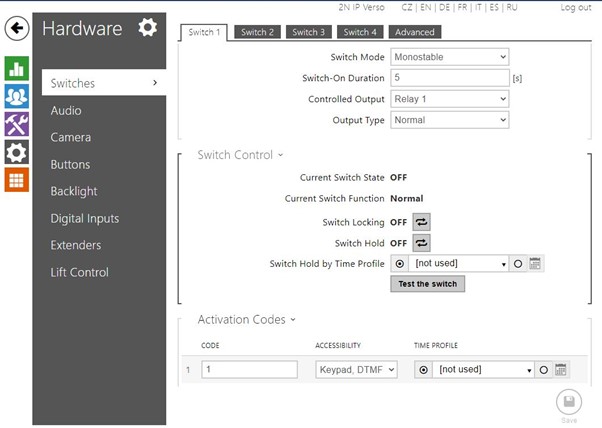Switch to the Switch 2 tab
Image resolution: width=602 pixels, height=428 pixels.
tap(257, 33)
